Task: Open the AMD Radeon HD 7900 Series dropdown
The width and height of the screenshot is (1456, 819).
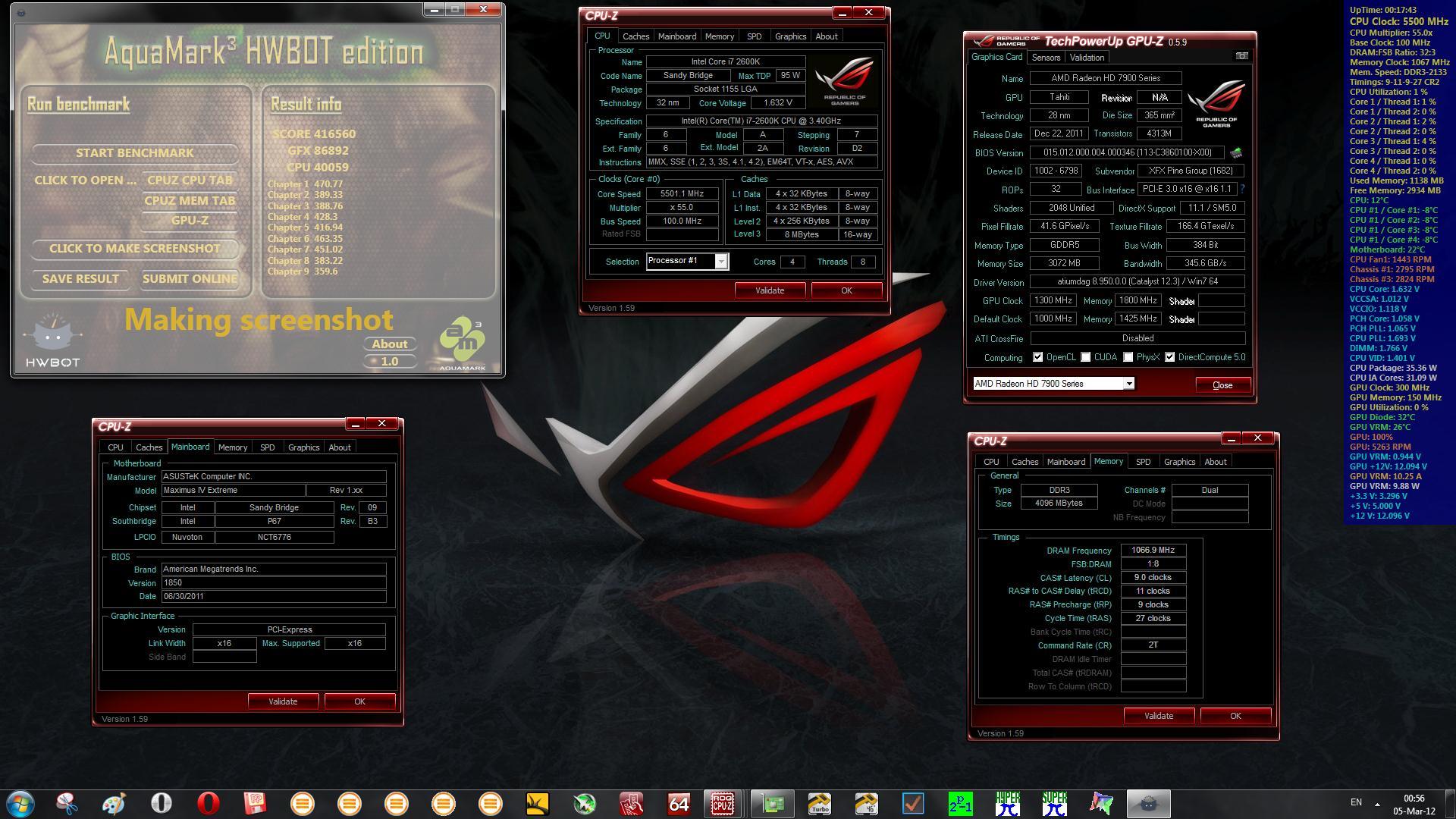Action: point(1128,384)
